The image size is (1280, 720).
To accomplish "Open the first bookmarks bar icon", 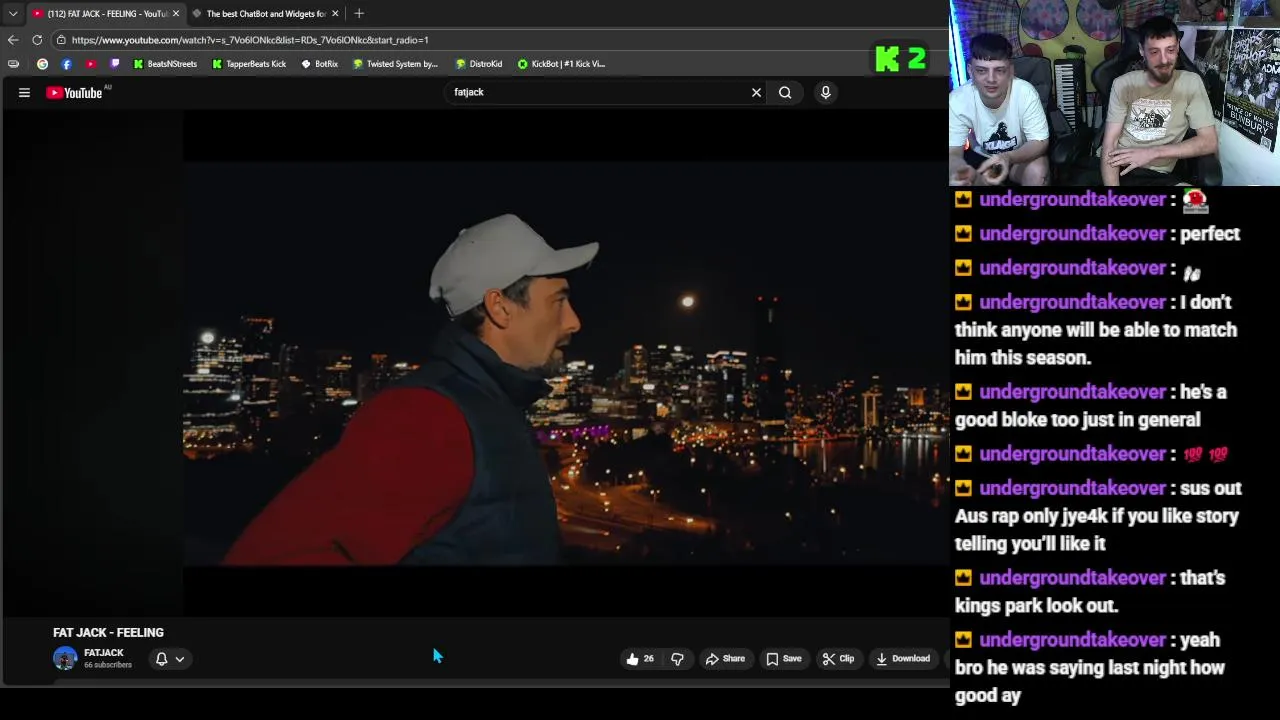I will pyautogui.click(x=13, y=64).
